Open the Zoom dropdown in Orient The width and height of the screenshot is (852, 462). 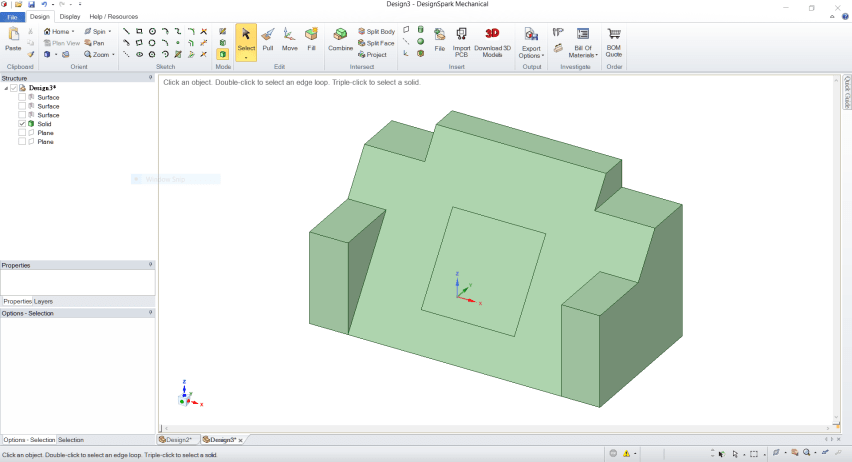pos(113,54)
